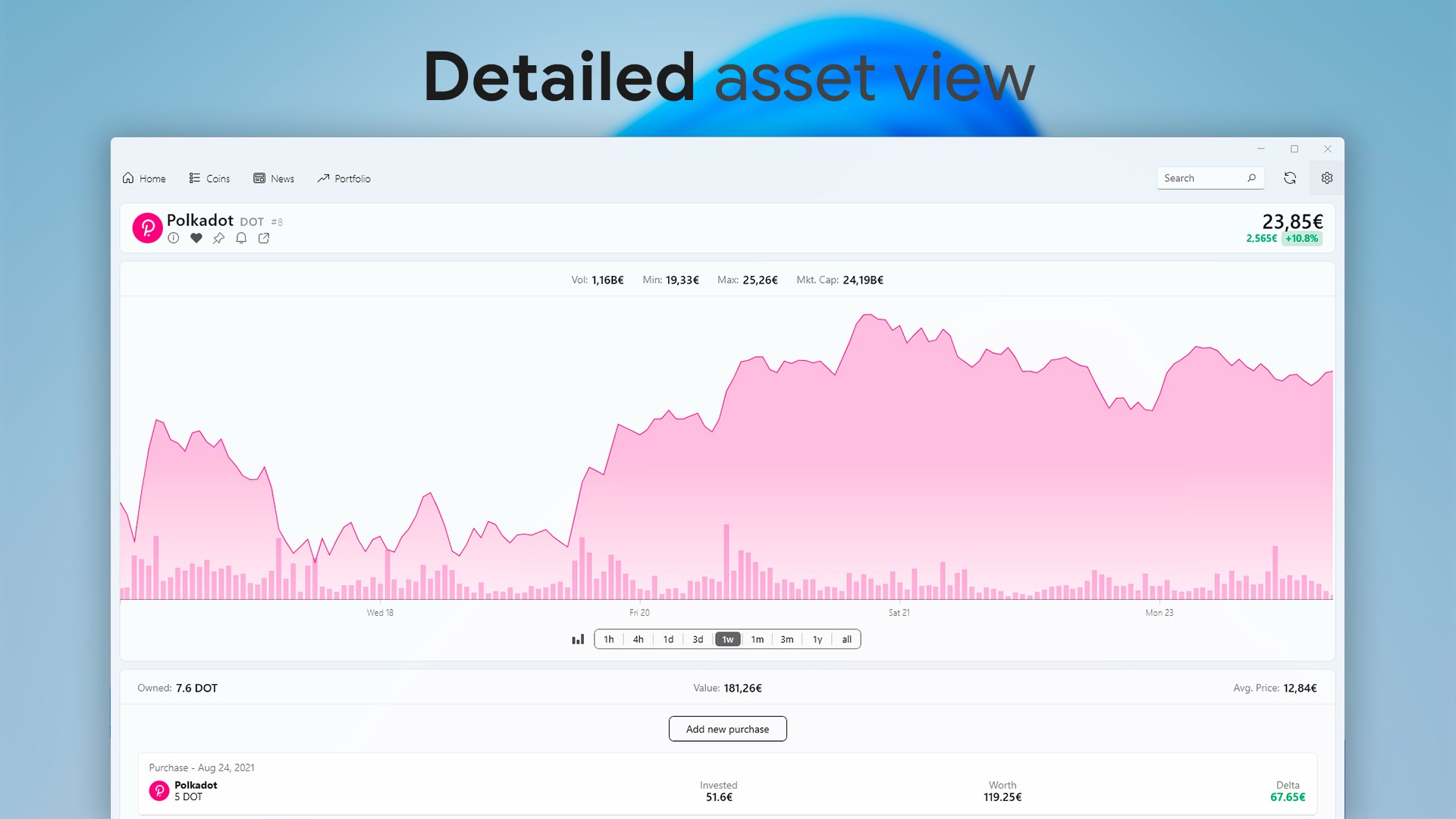Open the Aug 24 purchase entry
The width and height of the screenshot is (1456, 819).
tap(726, 784)
